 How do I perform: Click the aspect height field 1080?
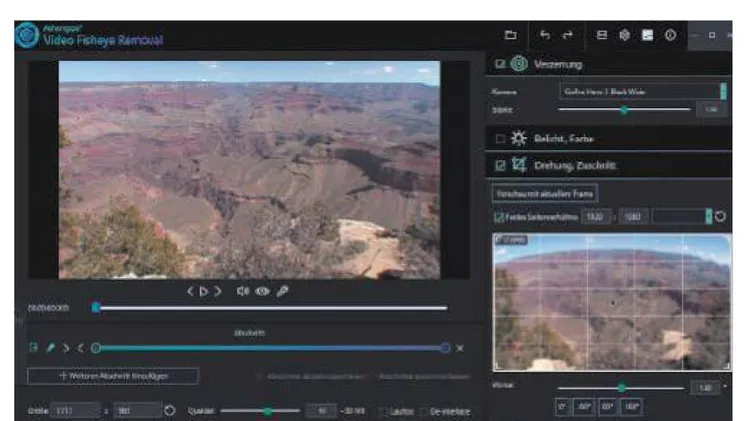(633, 217)
